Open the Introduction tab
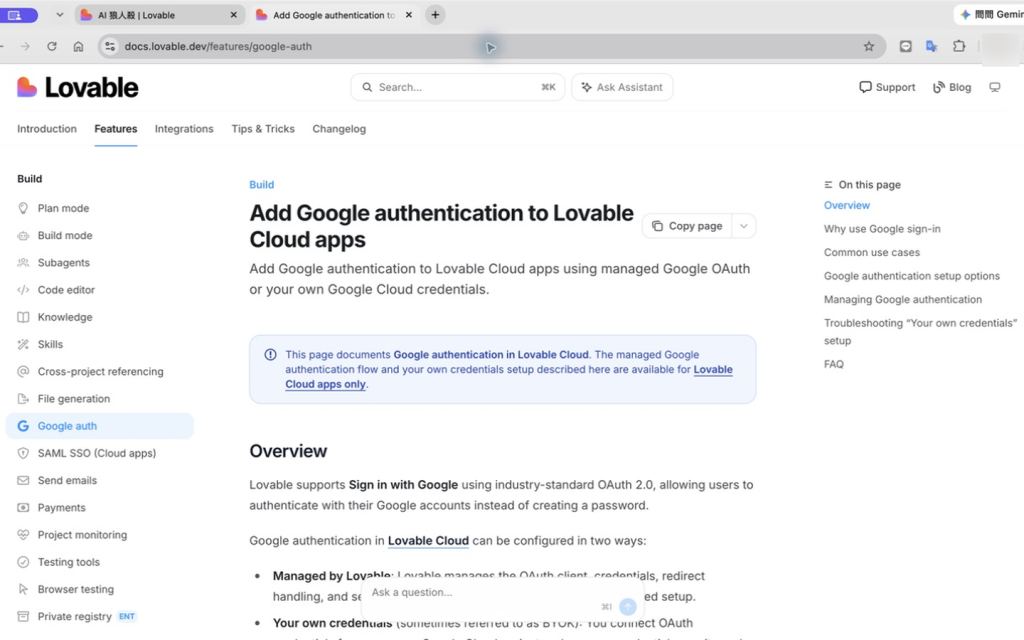This screenshot has height=640, width=1024. (47, 129)
